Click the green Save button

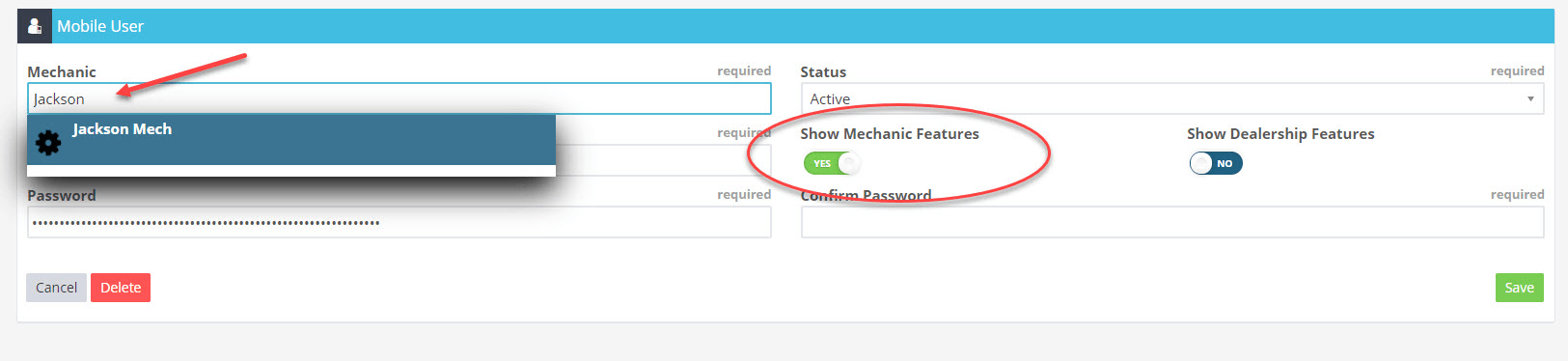[x=1519, y=288]
